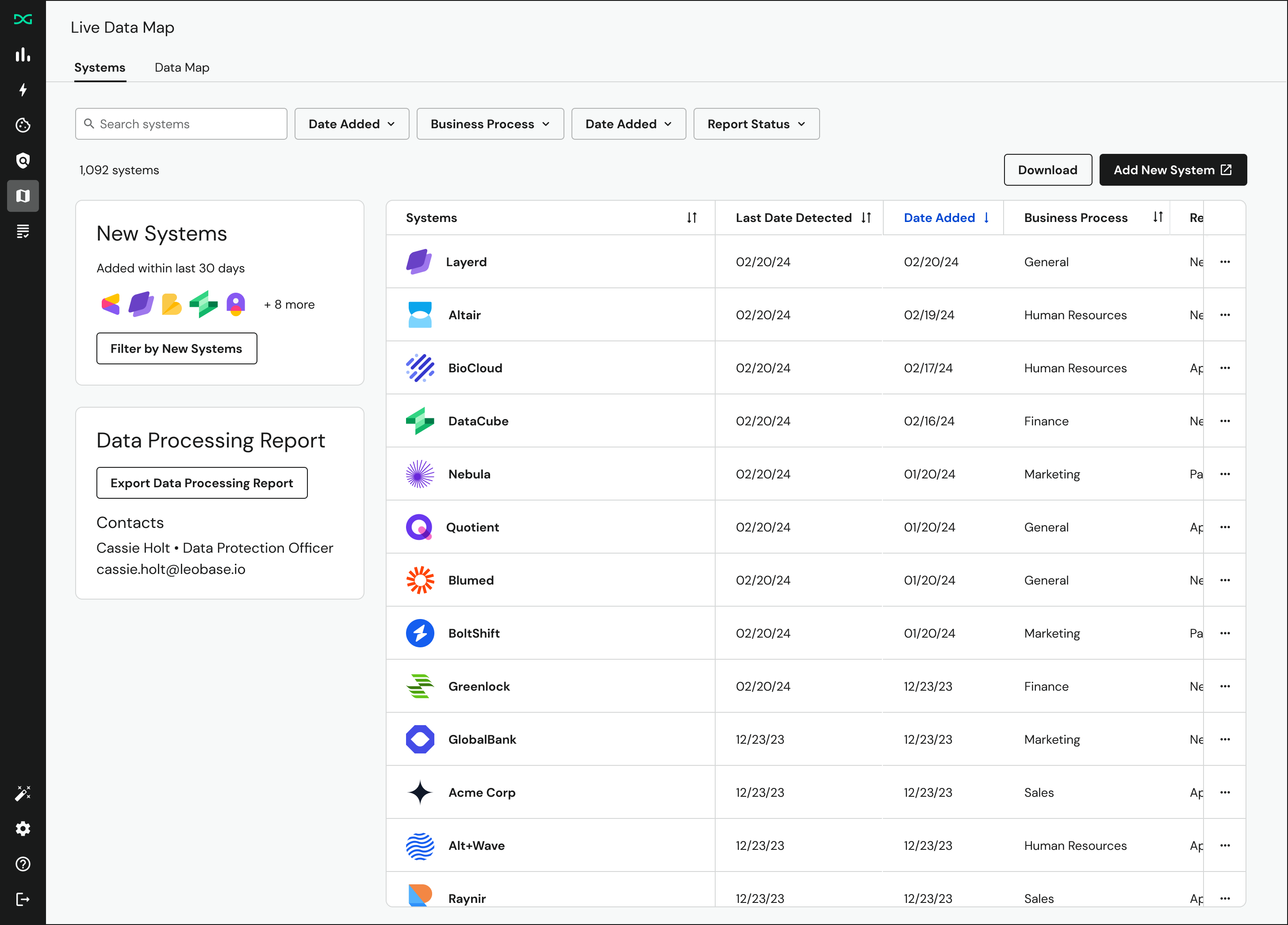
Task: Click the help question mark icon
Action: (23, 864)
